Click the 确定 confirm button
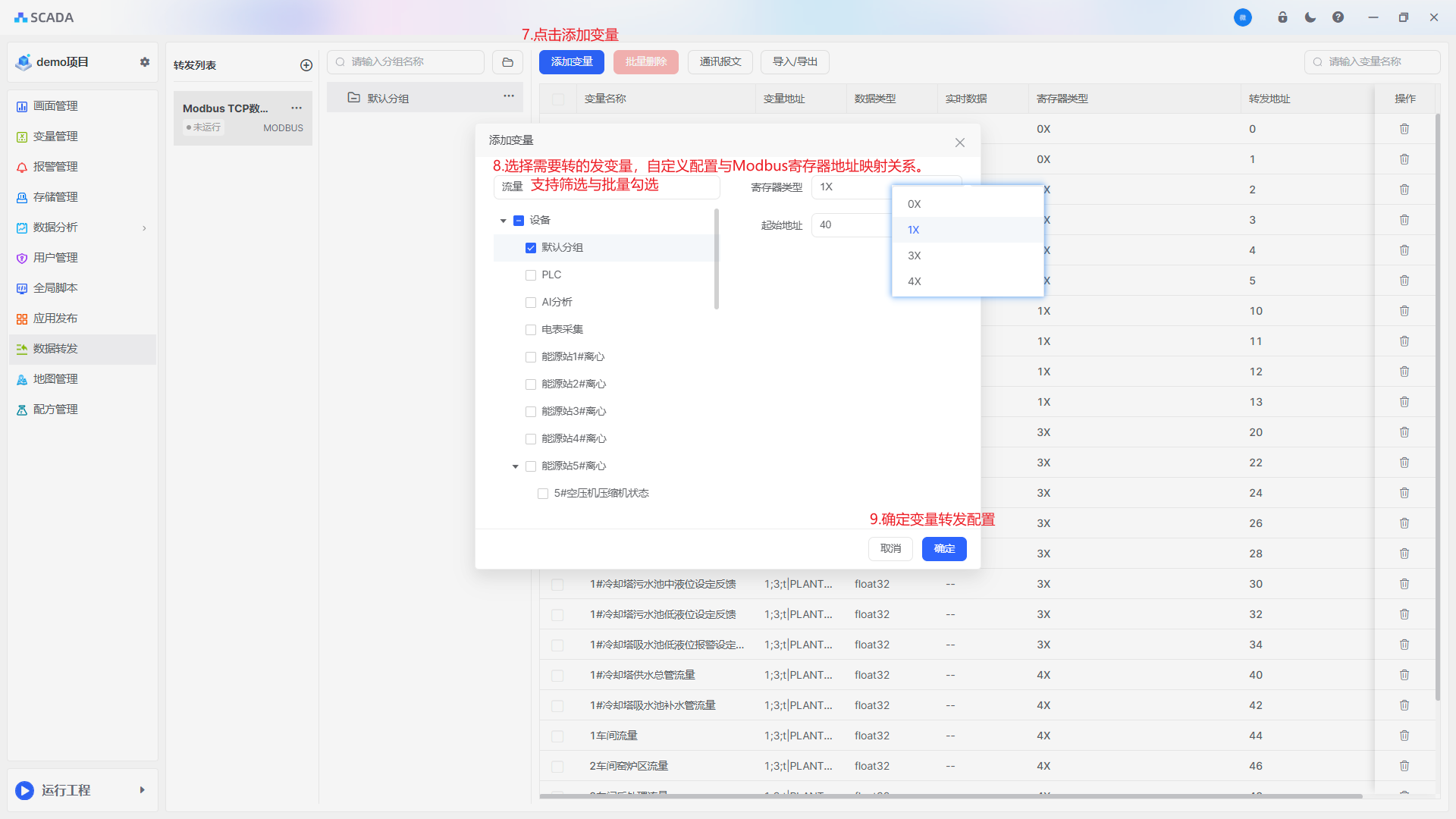 (943, 548)
